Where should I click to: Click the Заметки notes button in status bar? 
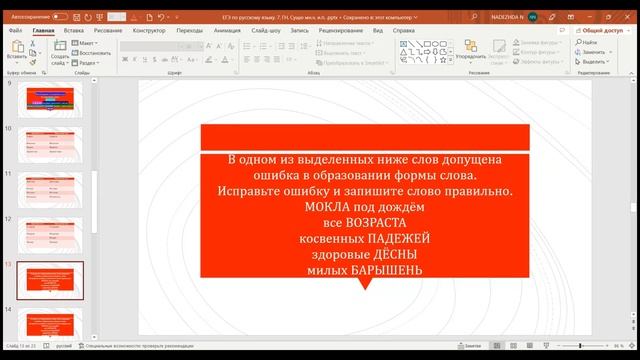coord(469,346)
